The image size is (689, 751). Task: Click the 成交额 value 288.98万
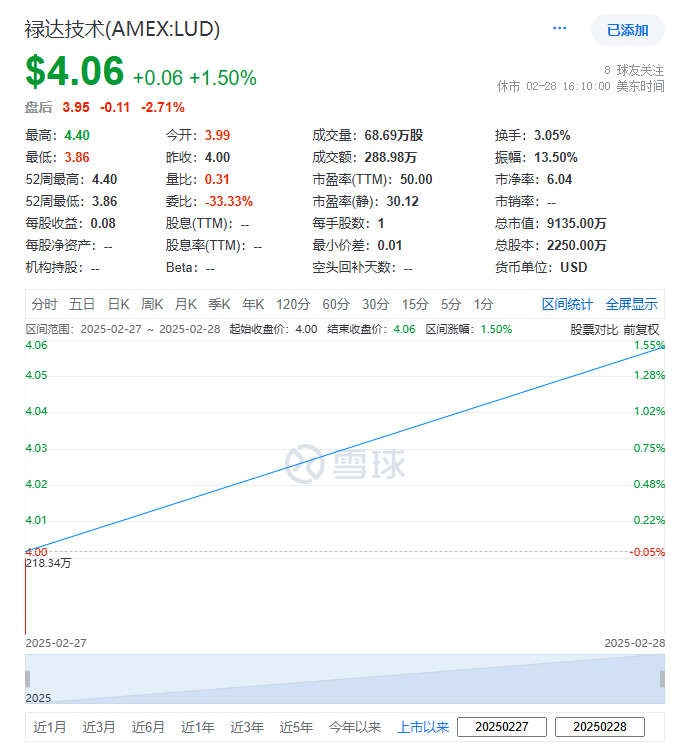click(390, 158)
